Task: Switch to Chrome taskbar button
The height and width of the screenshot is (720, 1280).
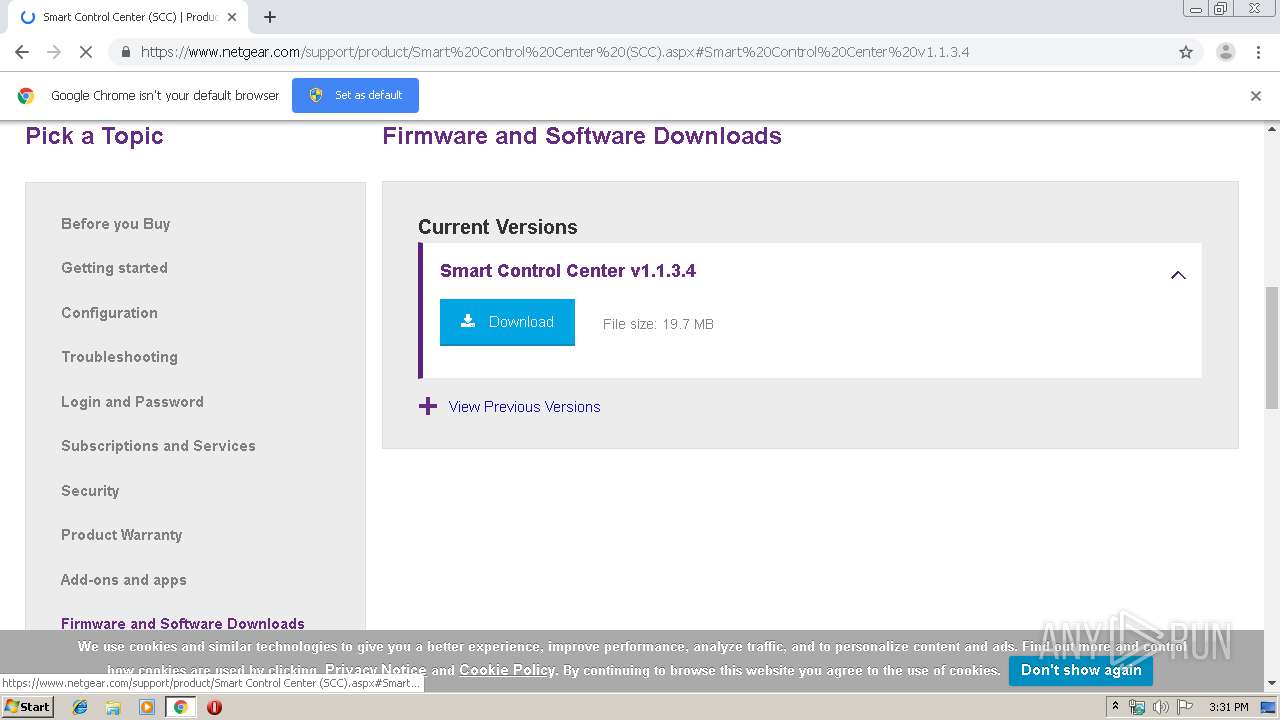Action: [180, 707]
